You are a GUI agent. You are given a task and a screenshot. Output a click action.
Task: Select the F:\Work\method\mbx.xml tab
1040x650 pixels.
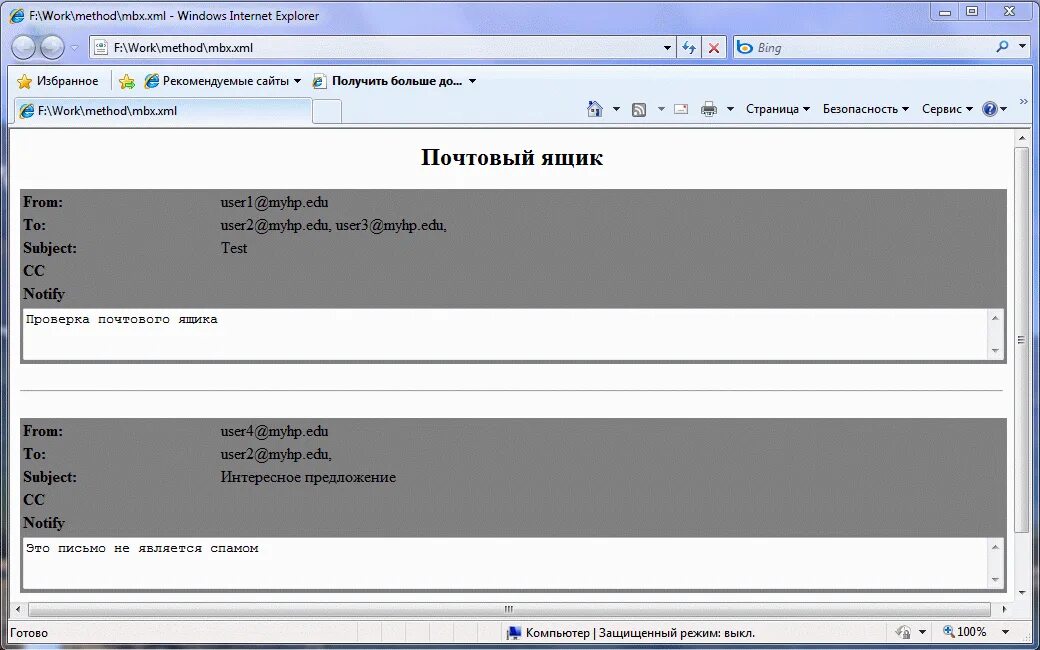click(x=162, y=111)
